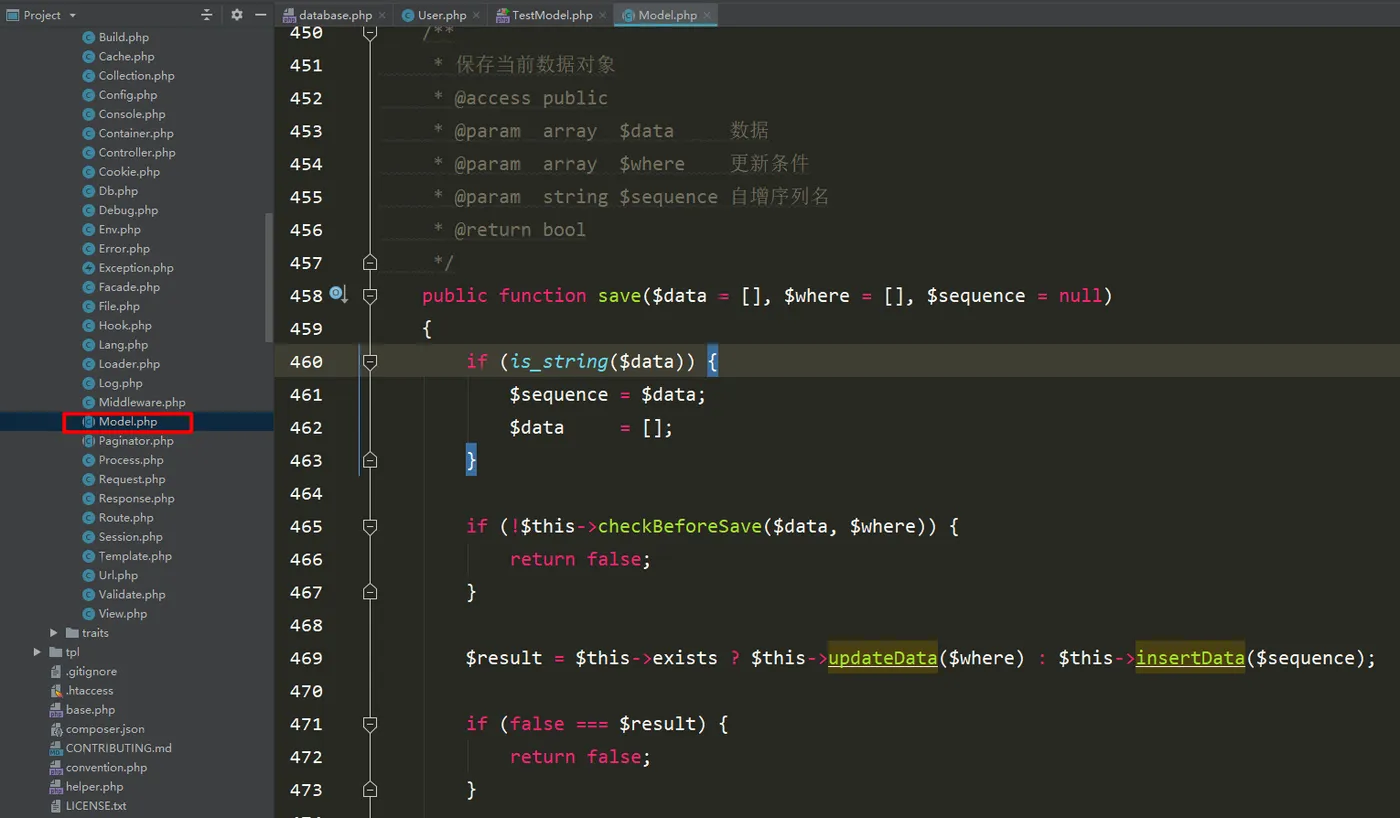Click the Exception.php file icon
Viewport: 1400px width, 818px height.
(x=88, y=268)
